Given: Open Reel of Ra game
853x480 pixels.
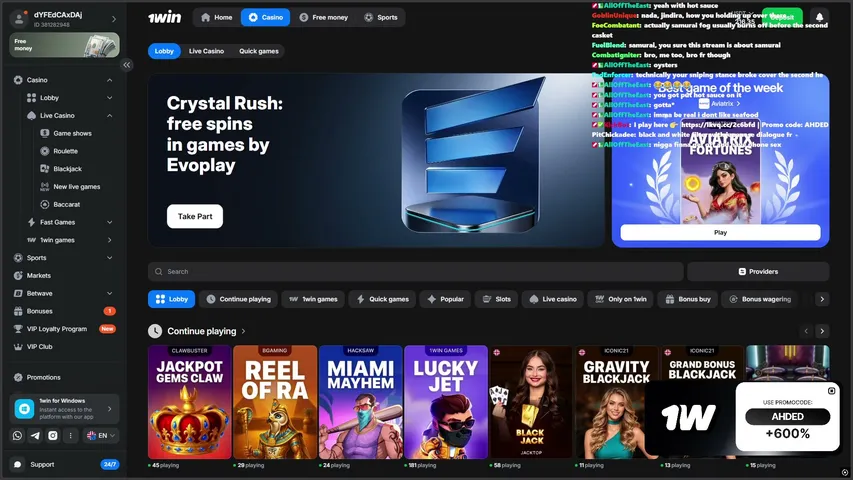Looking at the screenshot, I should coord(275,402).
